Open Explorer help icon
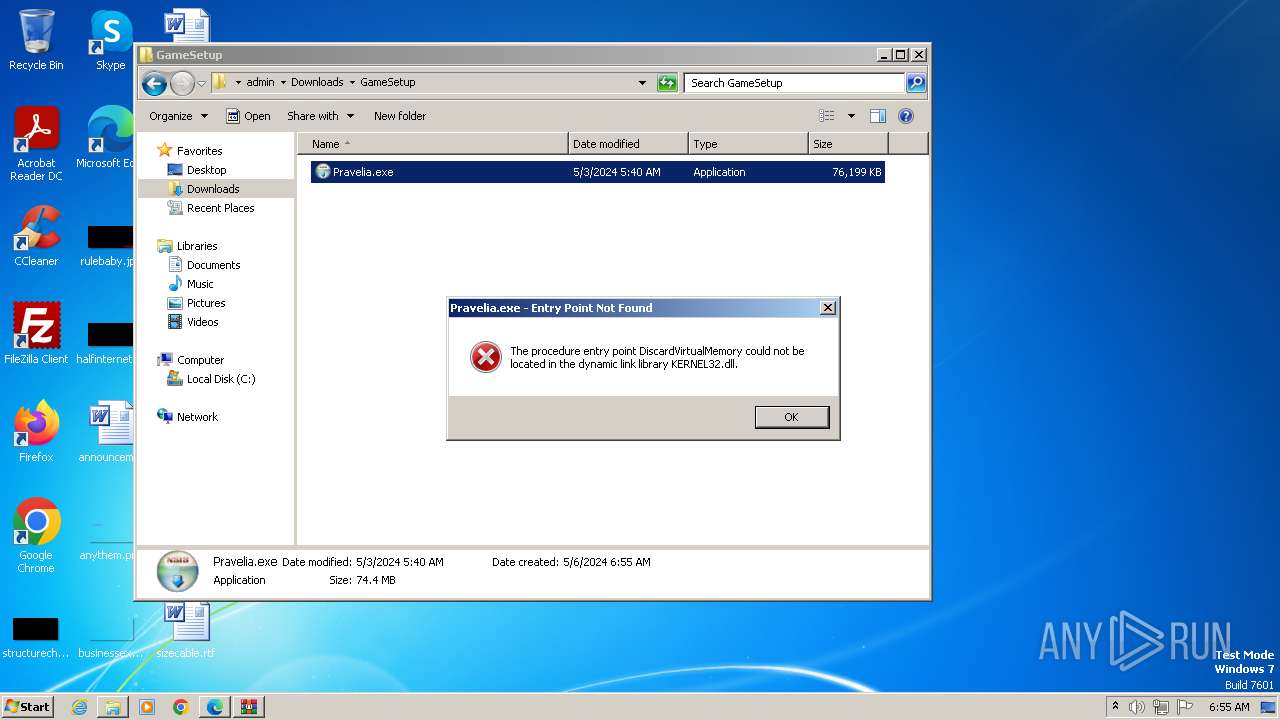The image size is (1280, 720). click(906, 116)
